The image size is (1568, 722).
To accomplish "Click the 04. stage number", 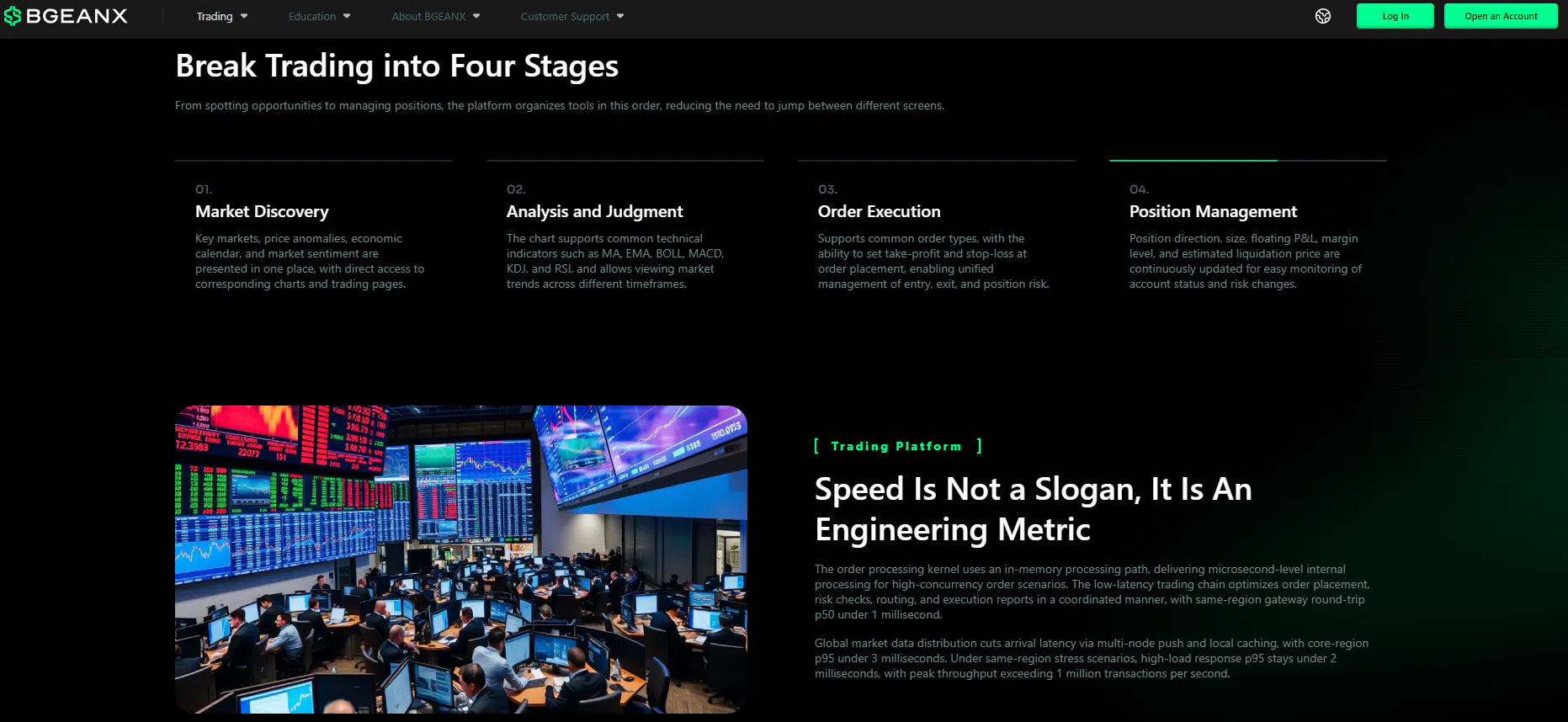I will [x=1139, y=189].
